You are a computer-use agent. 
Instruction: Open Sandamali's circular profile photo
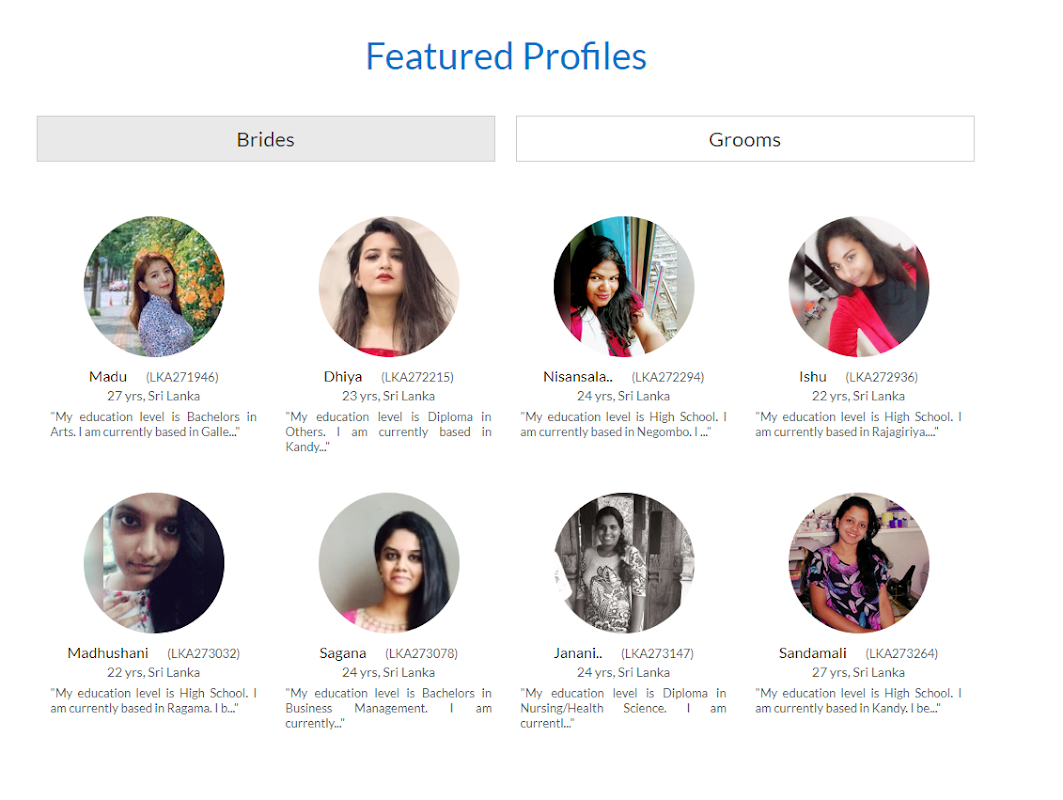click(x=859, y=563)
